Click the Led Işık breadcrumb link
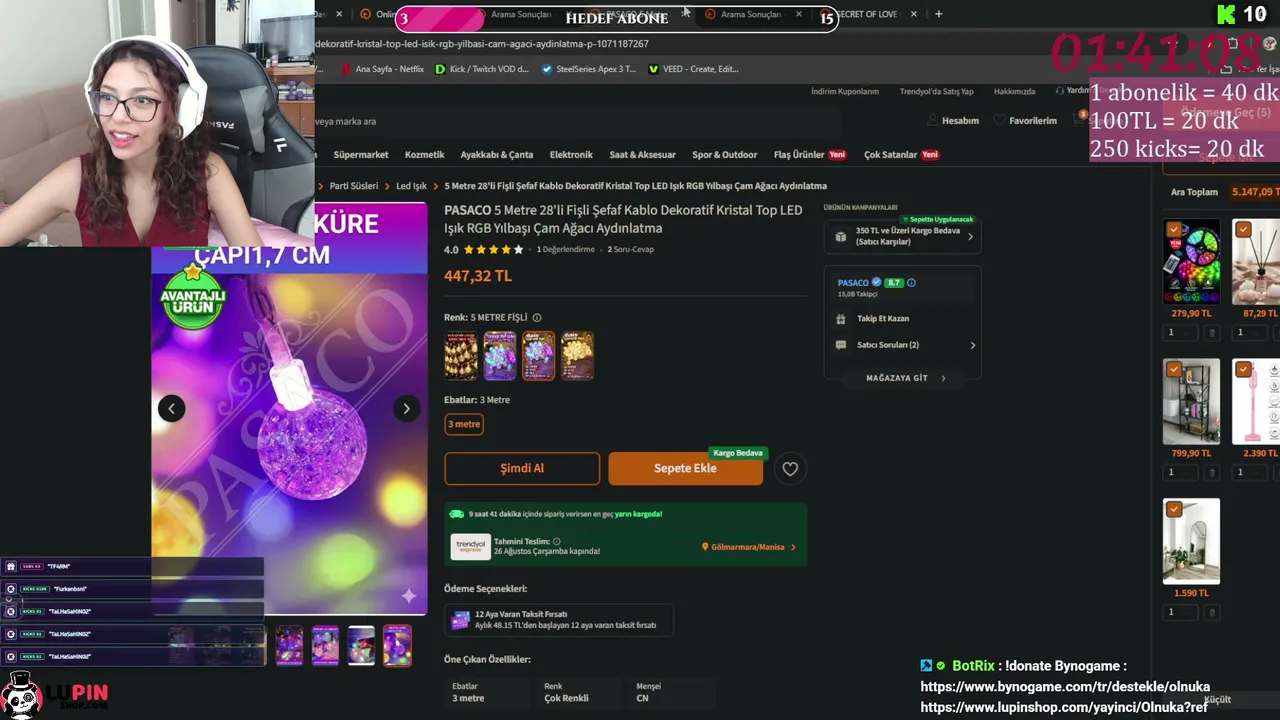Image resolution: width=1280 pixels, height=720 pixels. click(x=411, y=186)
